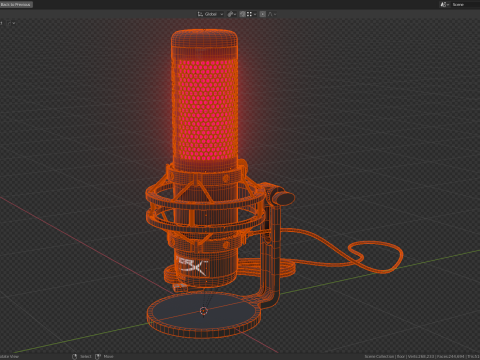Click the transform orientation axes icon
480x360 pixels.
pos(200,14)
